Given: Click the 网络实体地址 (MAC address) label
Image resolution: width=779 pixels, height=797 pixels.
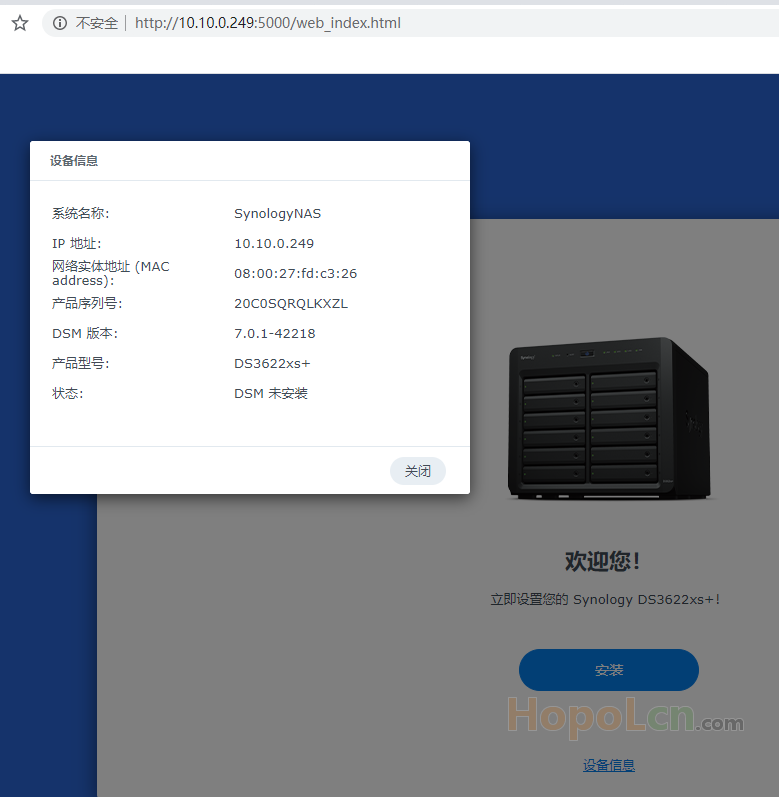Looking at the screenshot, I should [x=111, y=273].
